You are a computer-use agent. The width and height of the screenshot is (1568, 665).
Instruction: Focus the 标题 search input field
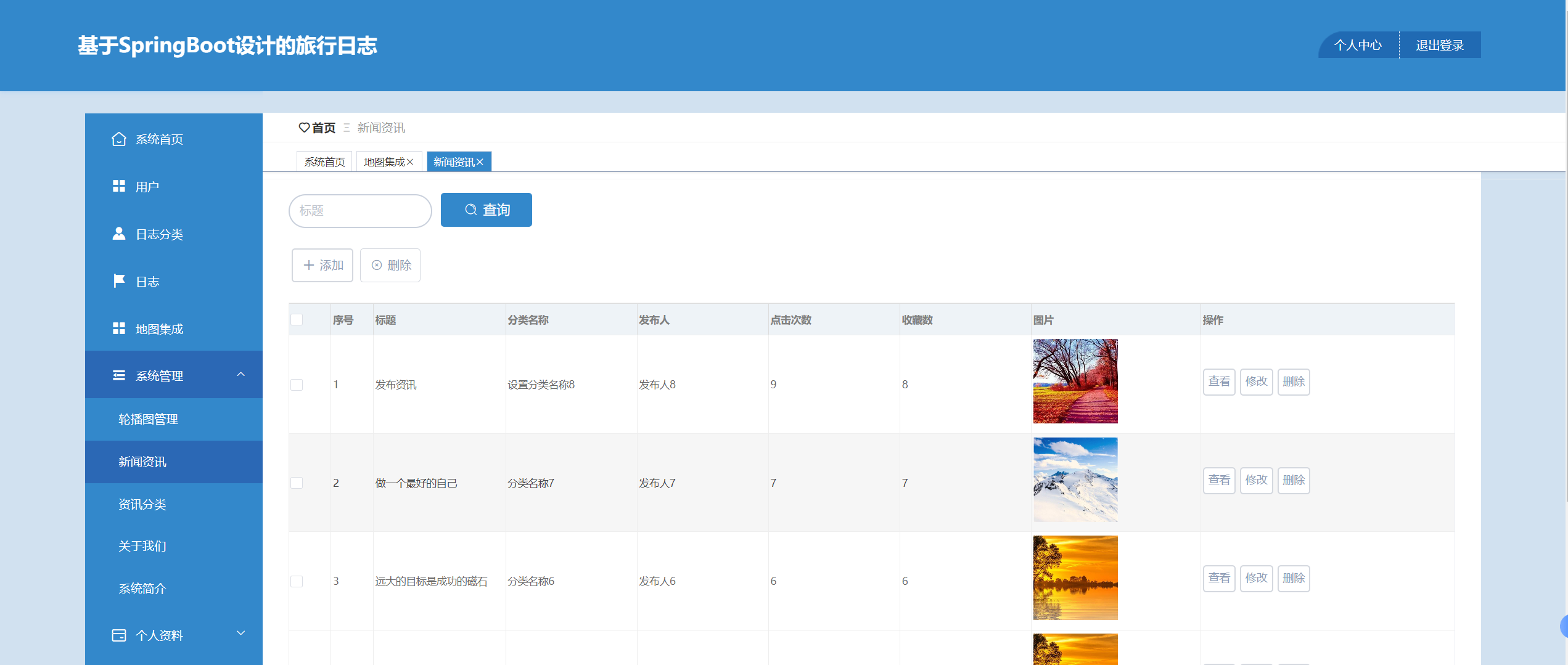tap(360, 211)
